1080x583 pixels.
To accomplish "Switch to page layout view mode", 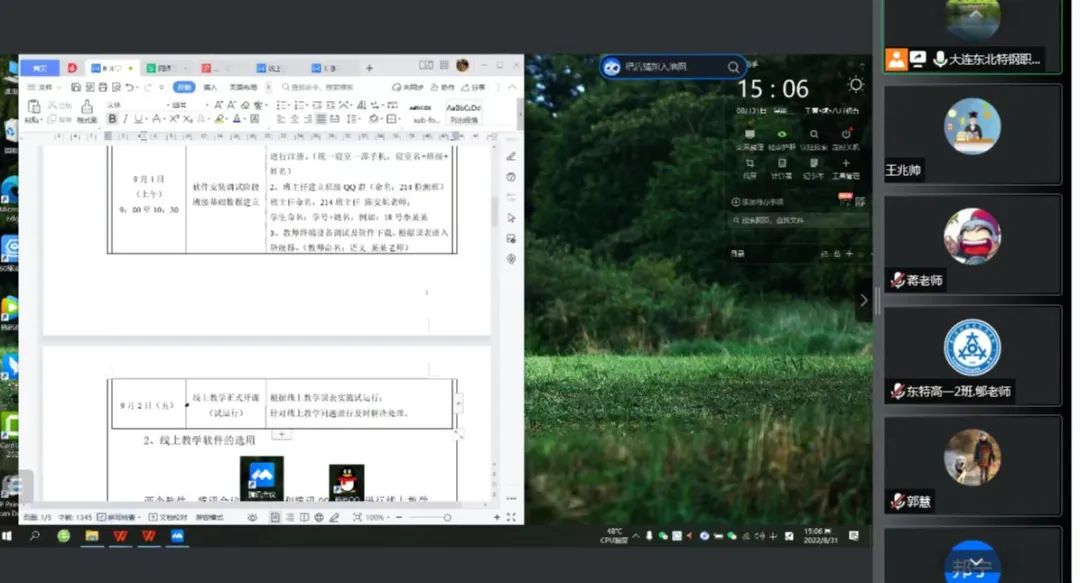I will coord(276,517).
